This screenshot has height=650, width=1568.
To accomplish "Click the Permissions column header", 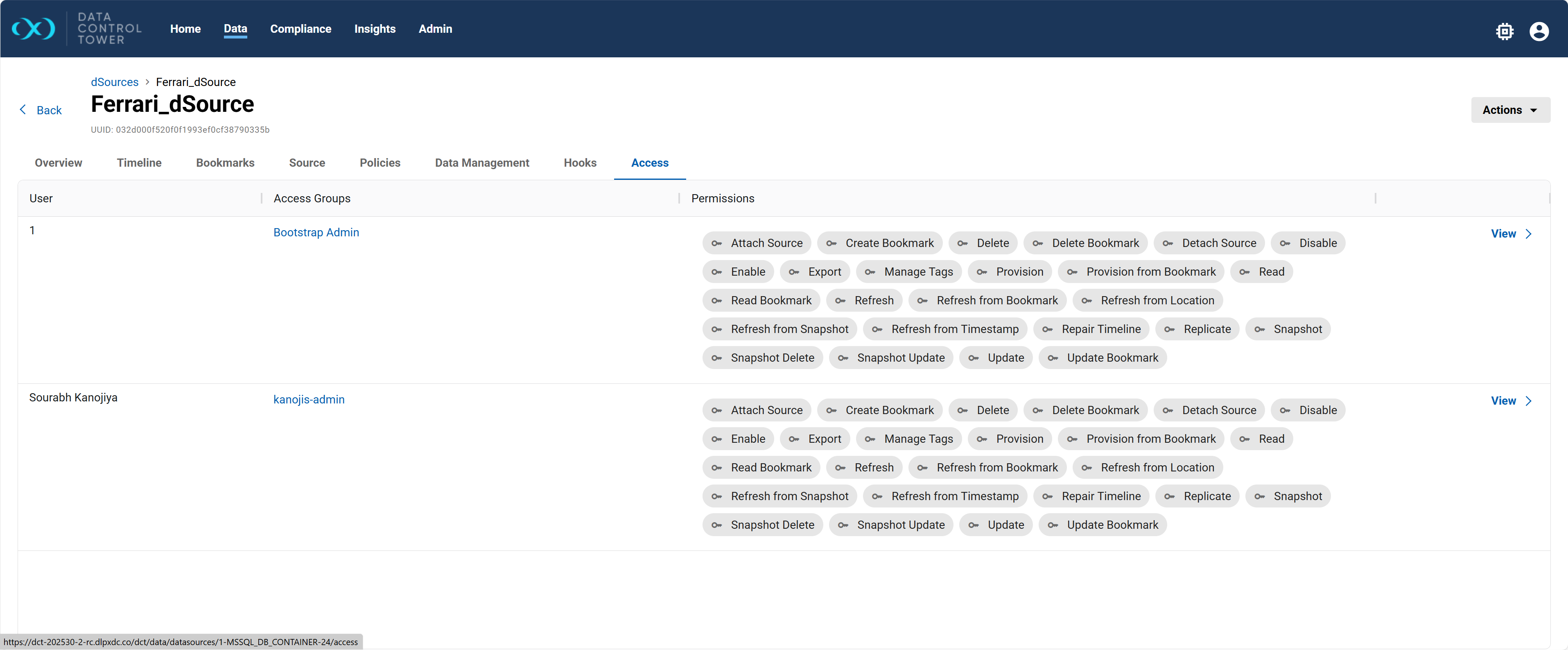I will point(723,199).
